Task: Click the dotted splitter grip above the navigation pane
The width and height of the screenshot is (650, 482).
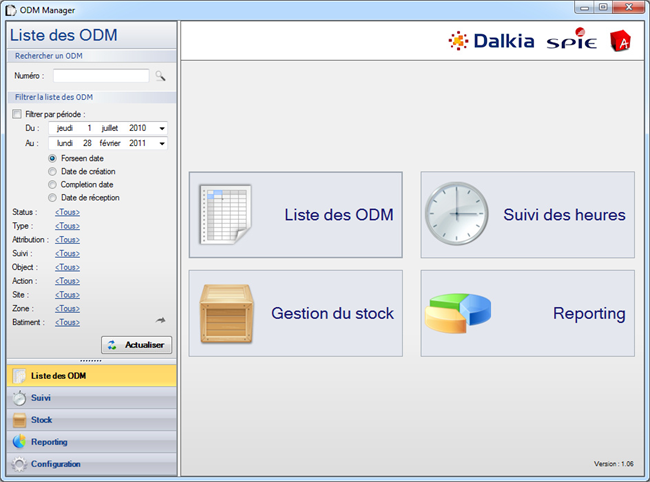Action: point(91,360)
